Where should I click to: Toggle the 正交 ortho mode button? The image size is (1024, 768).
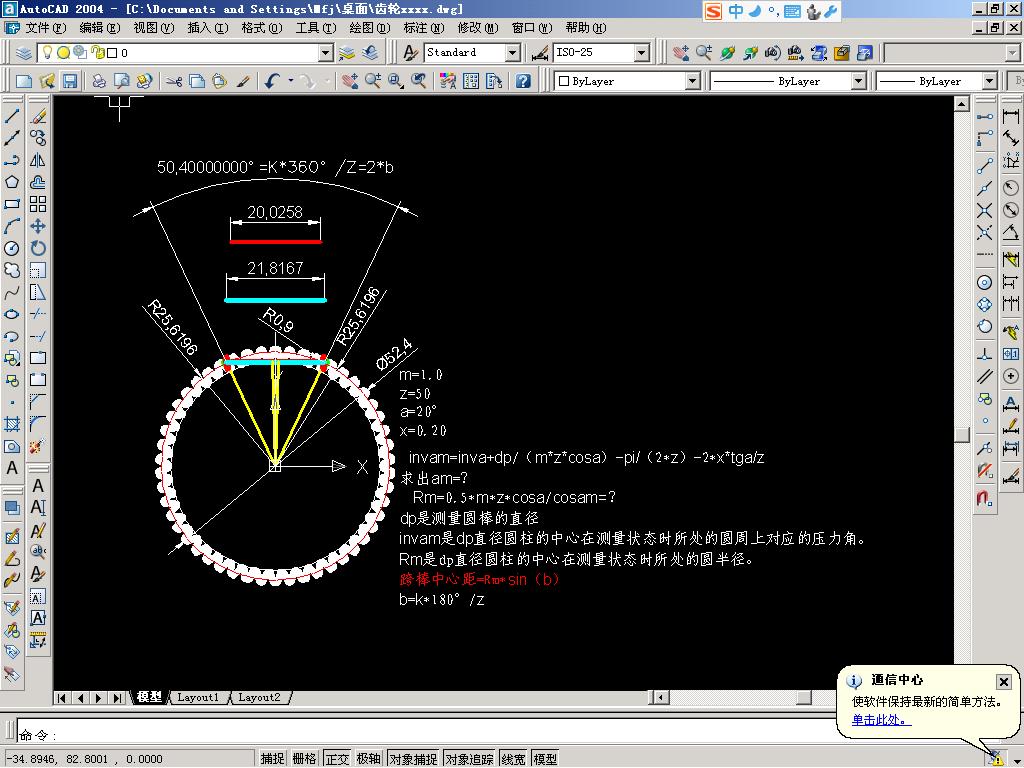point(337,758)
